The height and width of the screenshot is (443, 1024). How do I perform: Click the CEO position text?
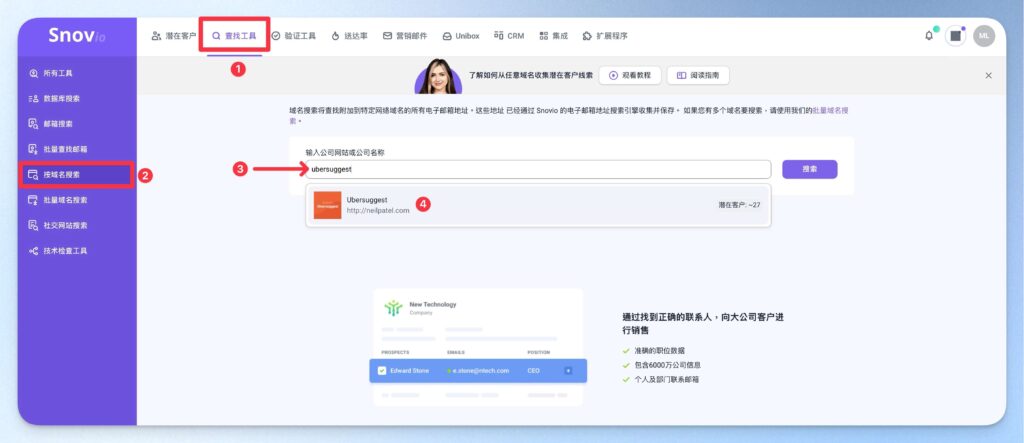534,370
